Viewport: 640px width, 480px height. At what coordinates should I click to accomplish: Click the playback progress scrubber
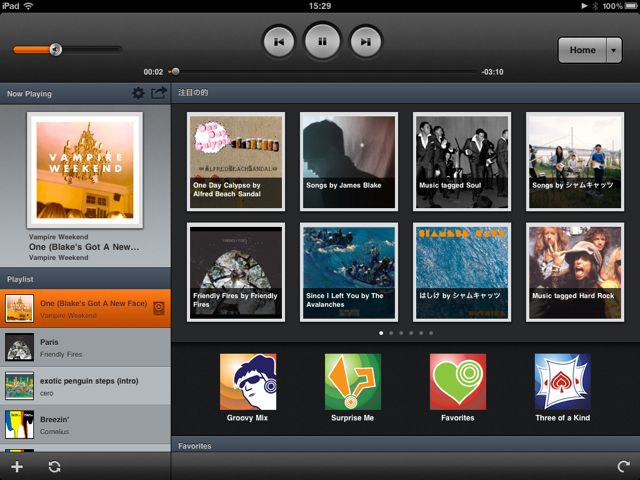175,71
